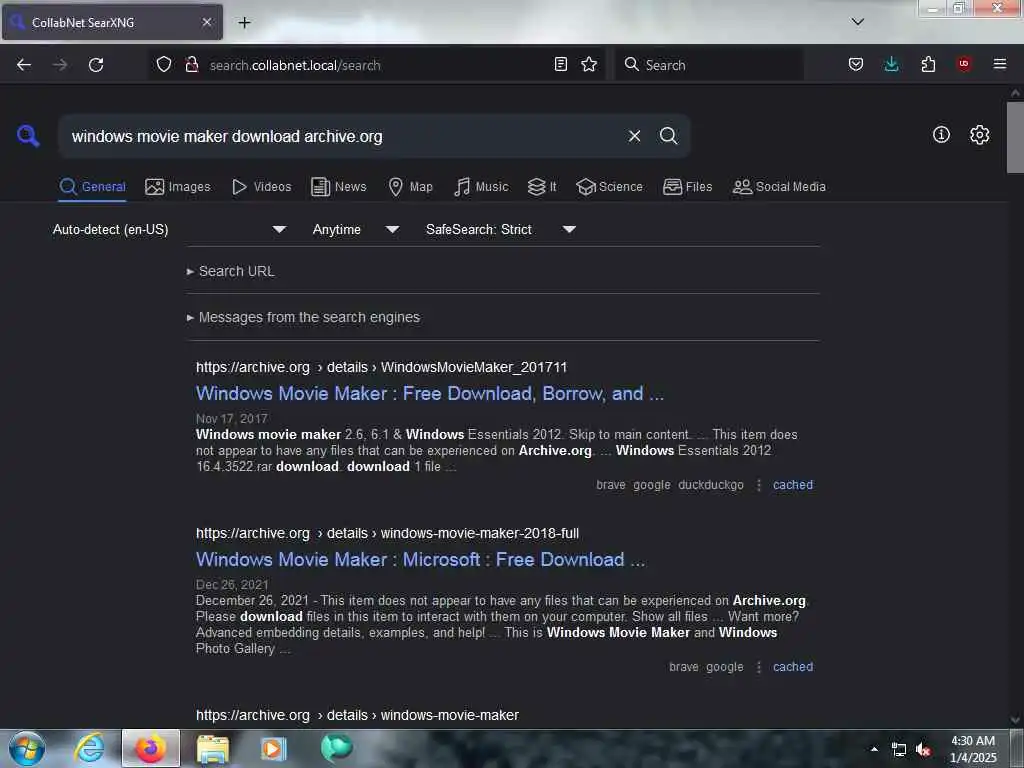
Task: Open the list all tabs chevron
Action: [857, 22]
